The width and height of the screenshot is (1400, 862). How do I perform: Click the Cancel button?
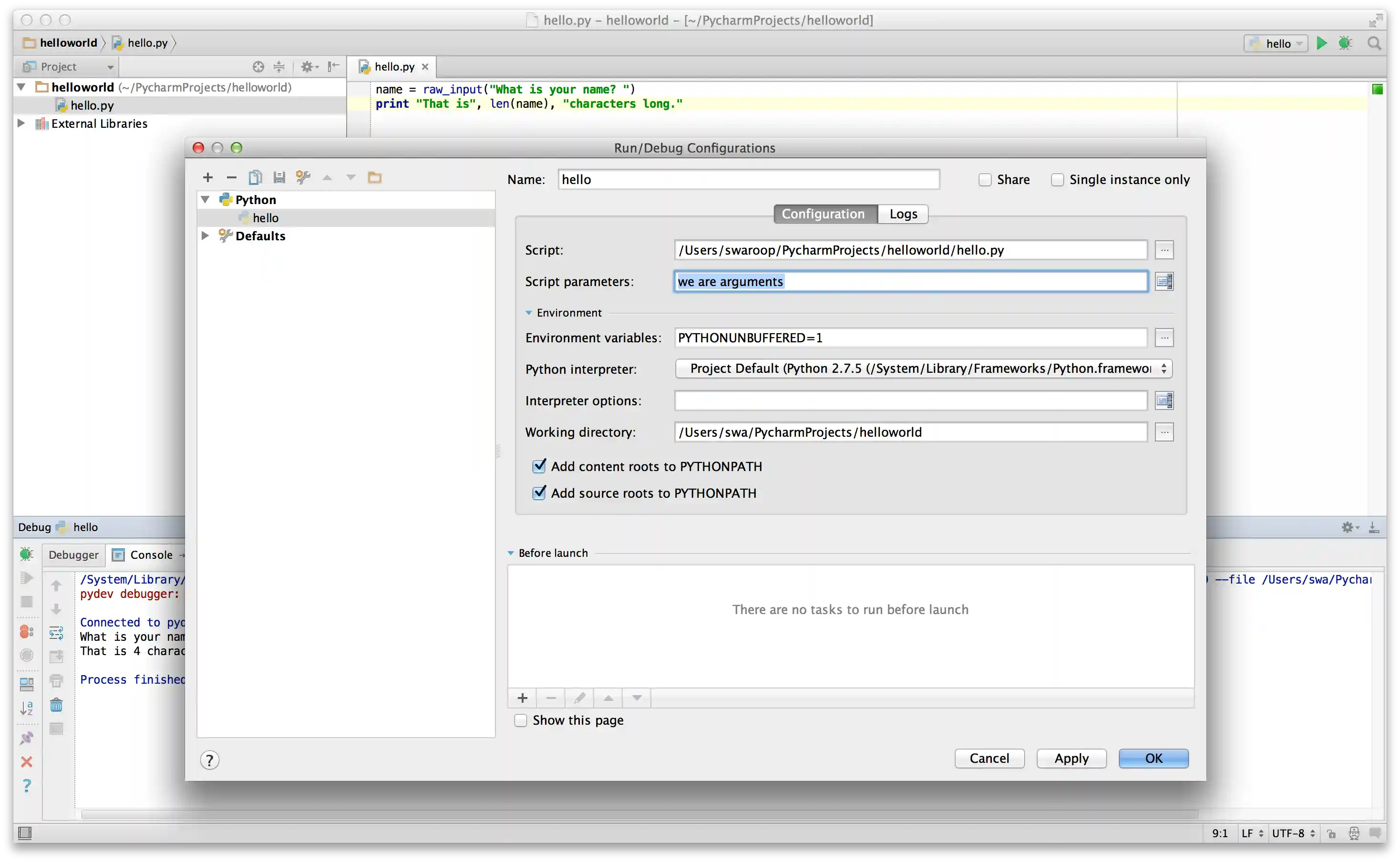[x=989, y=758]
